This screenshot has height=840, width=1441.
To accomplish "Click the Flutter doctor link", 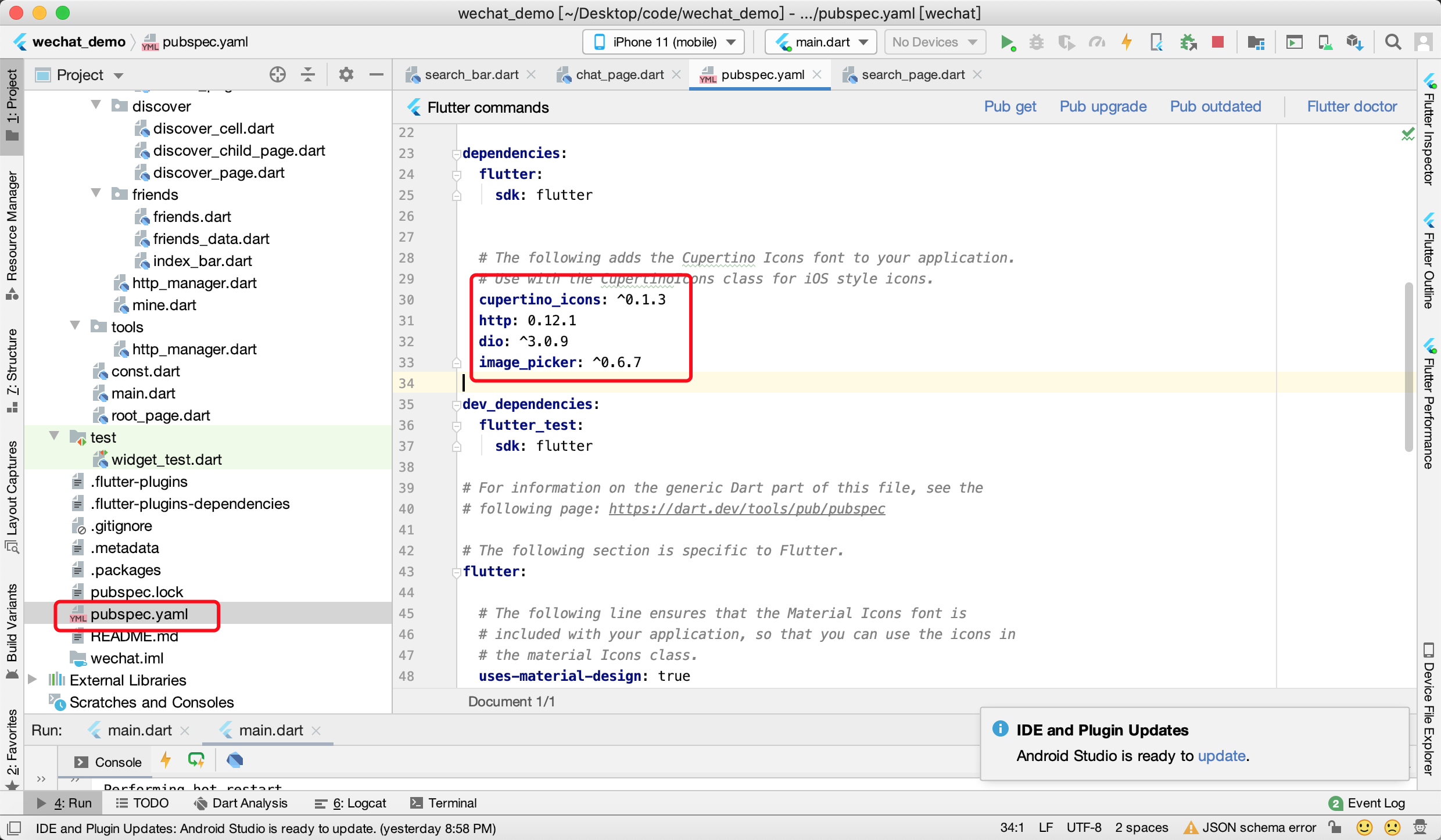I will 1352,107.
